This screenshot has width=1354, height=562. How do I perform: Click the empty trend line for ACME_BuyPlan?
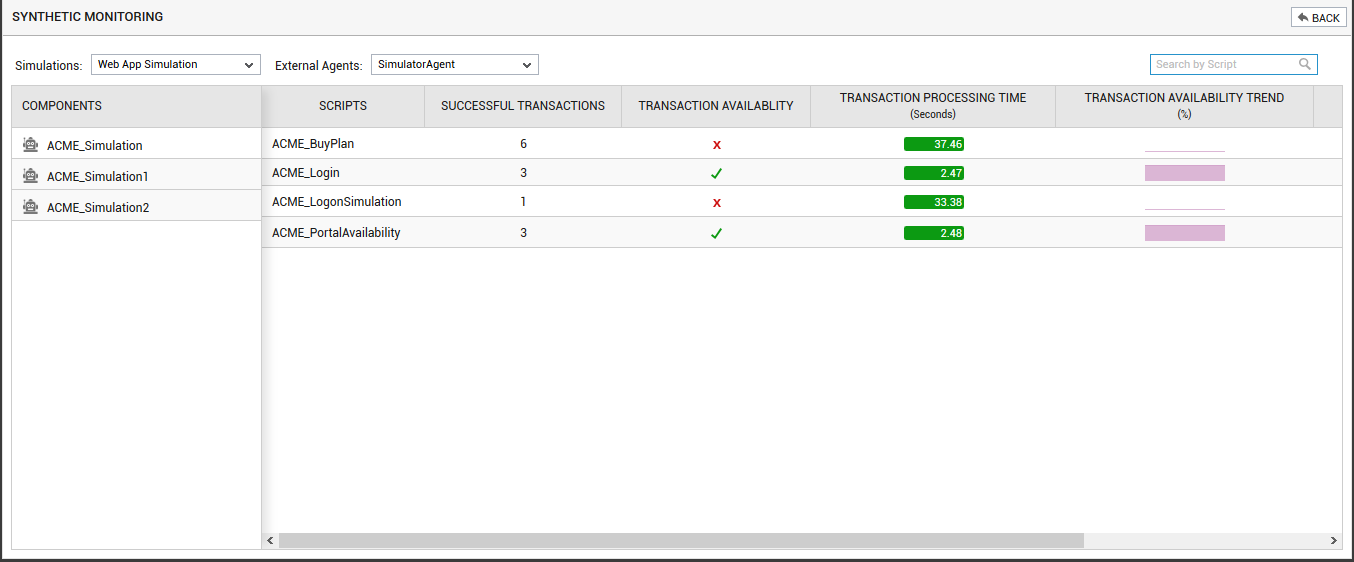coord(1185,151)
